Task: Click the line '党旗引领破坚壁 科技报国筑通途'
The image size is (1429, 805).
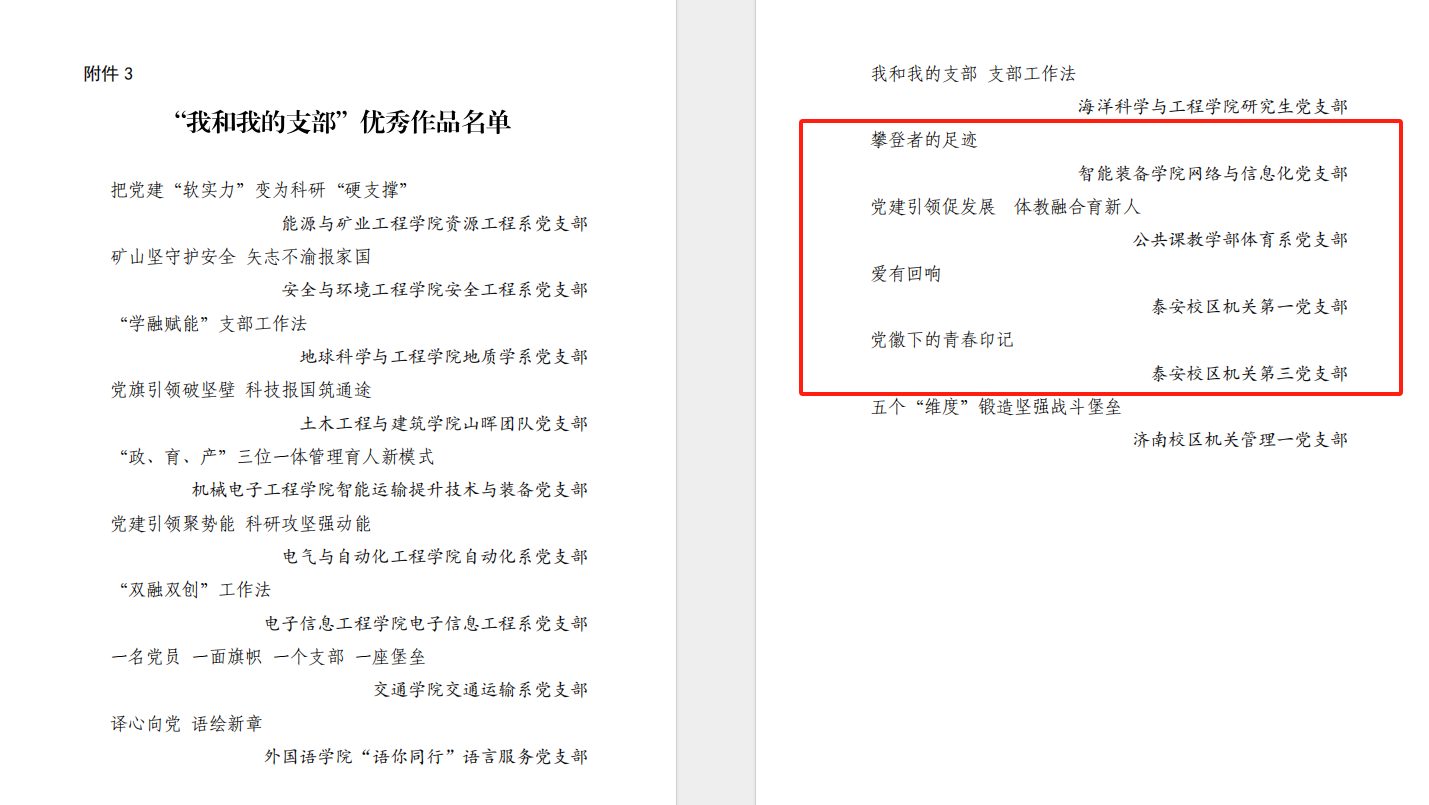Action: coord(241,390)
